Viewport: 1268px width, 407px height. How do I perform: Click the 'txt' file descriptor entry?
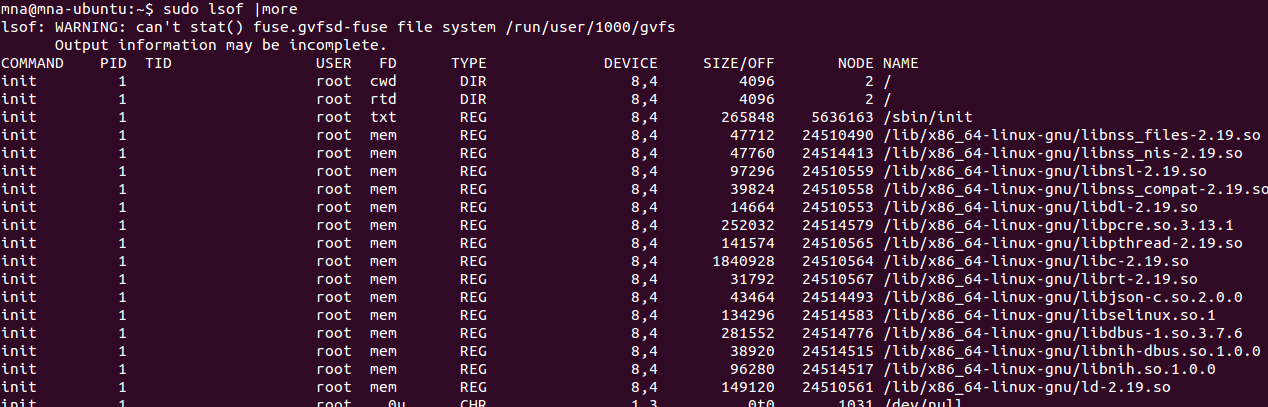point(383,117)
